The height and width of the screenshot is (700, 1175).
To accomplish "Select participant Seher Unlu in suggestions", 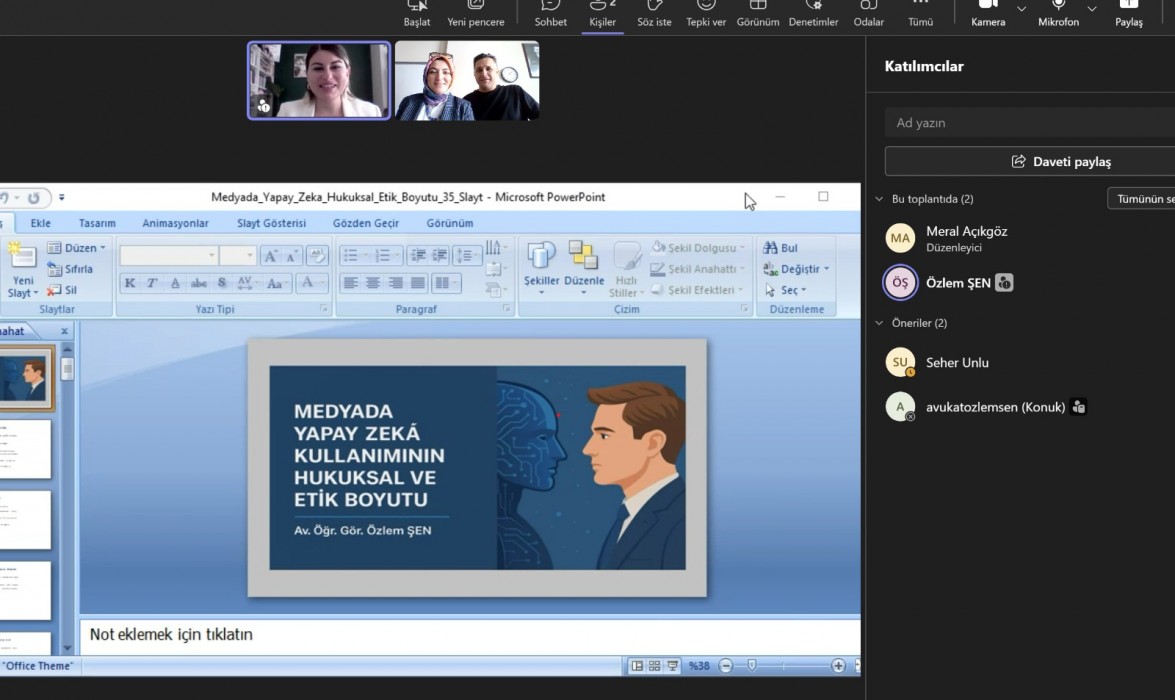I will pos(957,362).
